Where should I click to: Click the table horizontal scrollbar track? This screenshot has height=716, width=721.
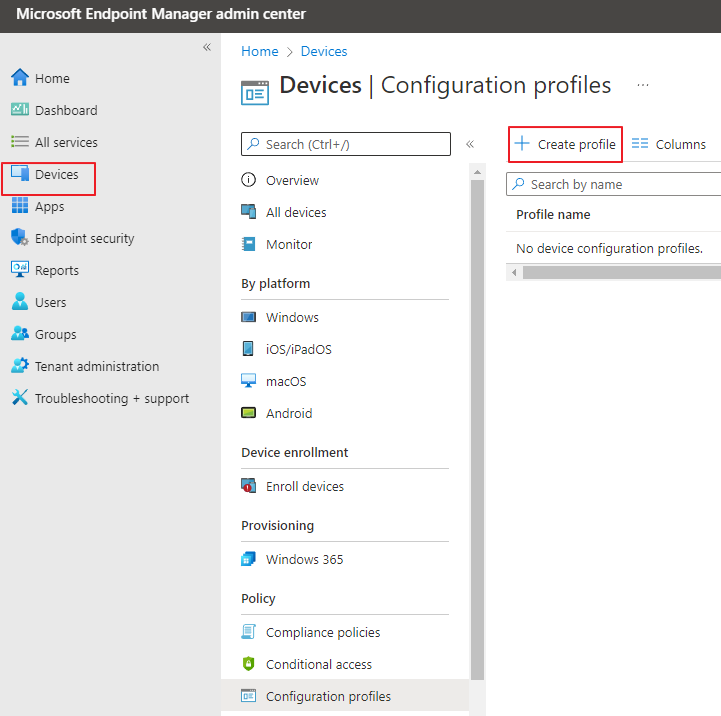[622, 272]
